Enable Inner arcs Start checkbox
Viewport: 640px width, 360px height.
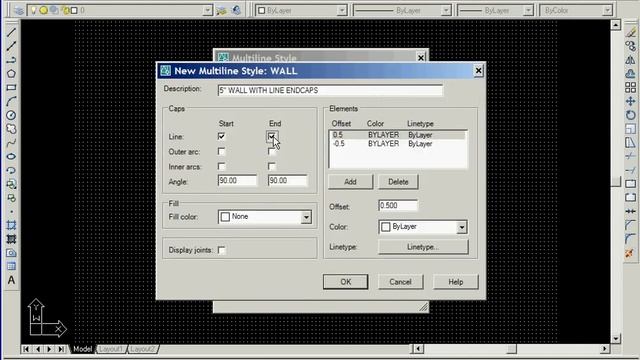pos(221,167)
